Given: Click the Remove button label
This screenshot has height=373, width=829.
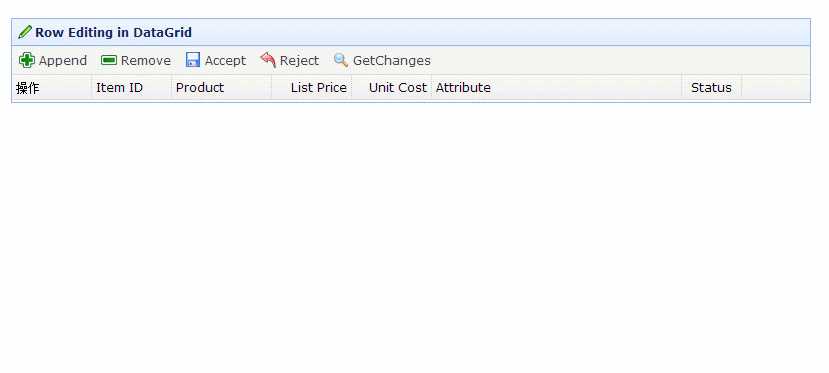Looking at the screenshot, I should (145, 61).
